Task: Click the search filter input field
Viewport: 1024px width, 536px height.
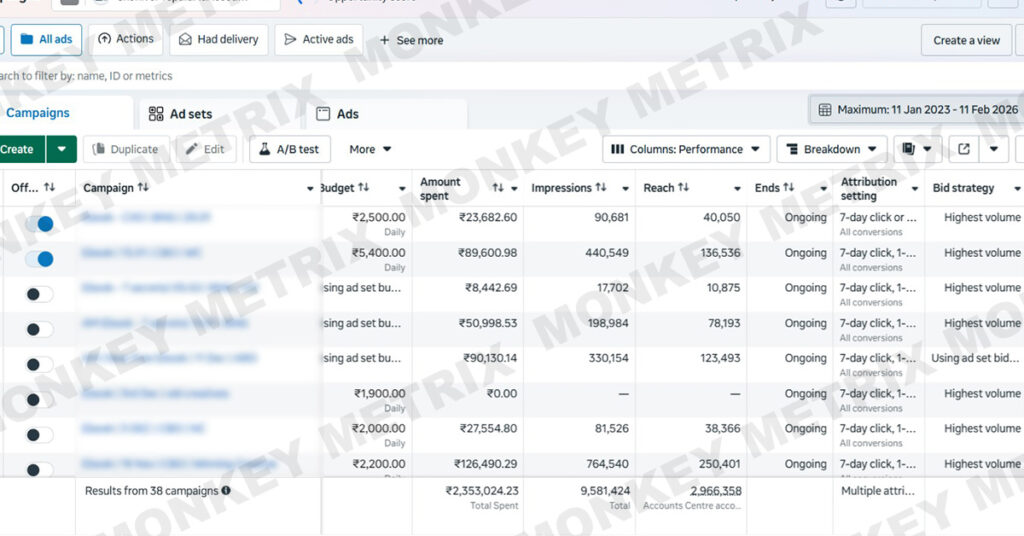Action: 200,76
